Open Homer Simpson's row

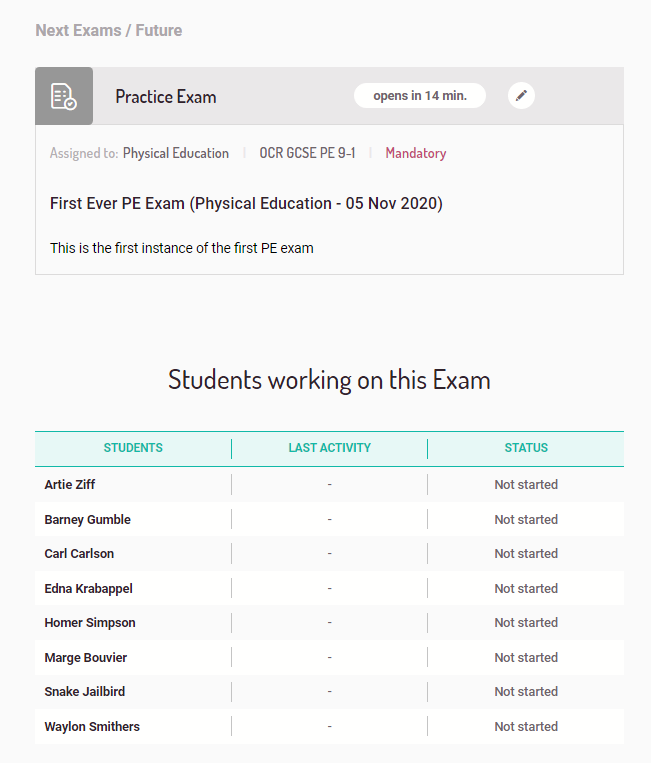click(329, 623)
